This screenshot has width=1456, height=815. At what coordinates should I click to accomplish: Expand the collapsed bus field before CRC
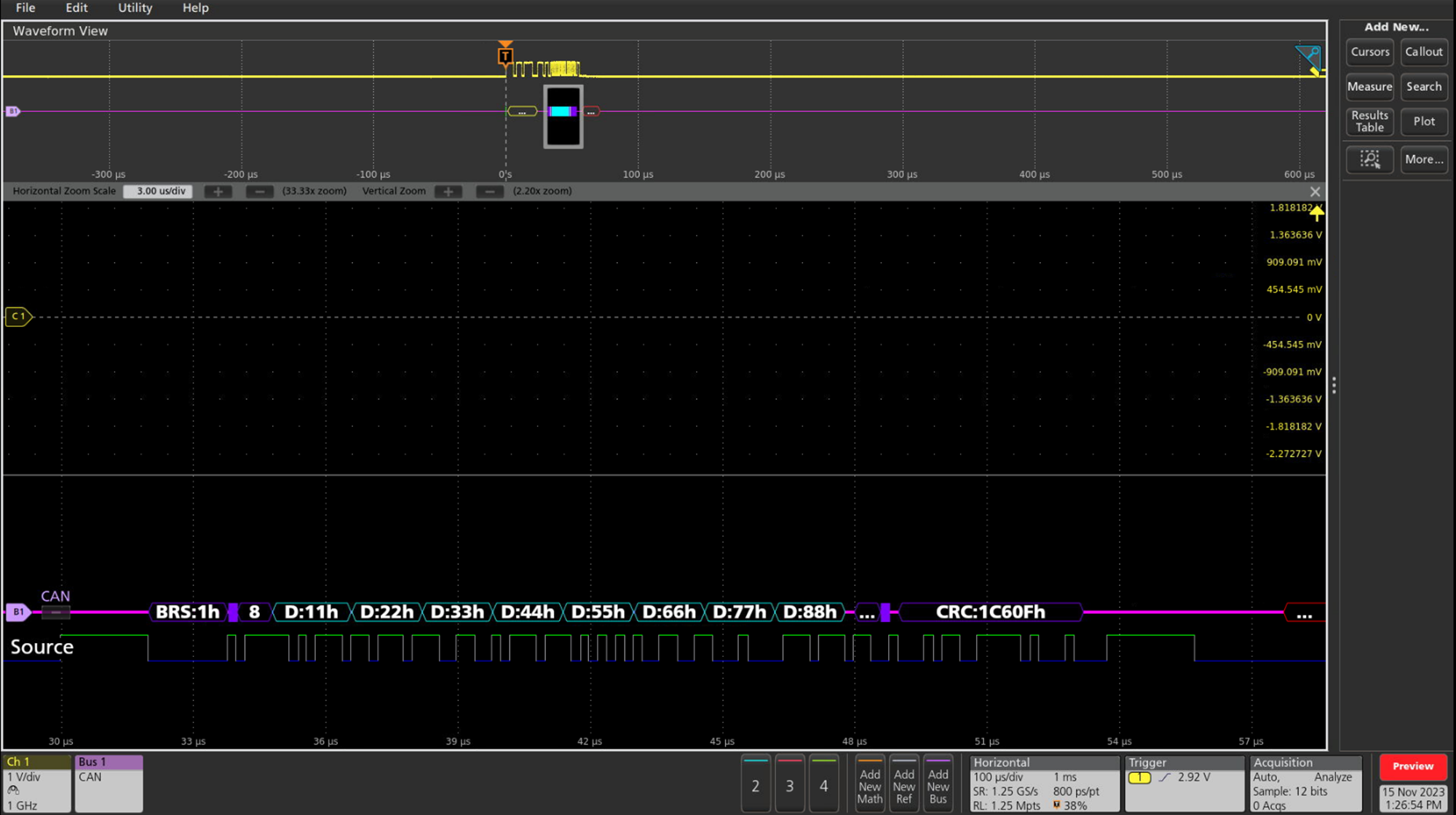click(867, 613)
